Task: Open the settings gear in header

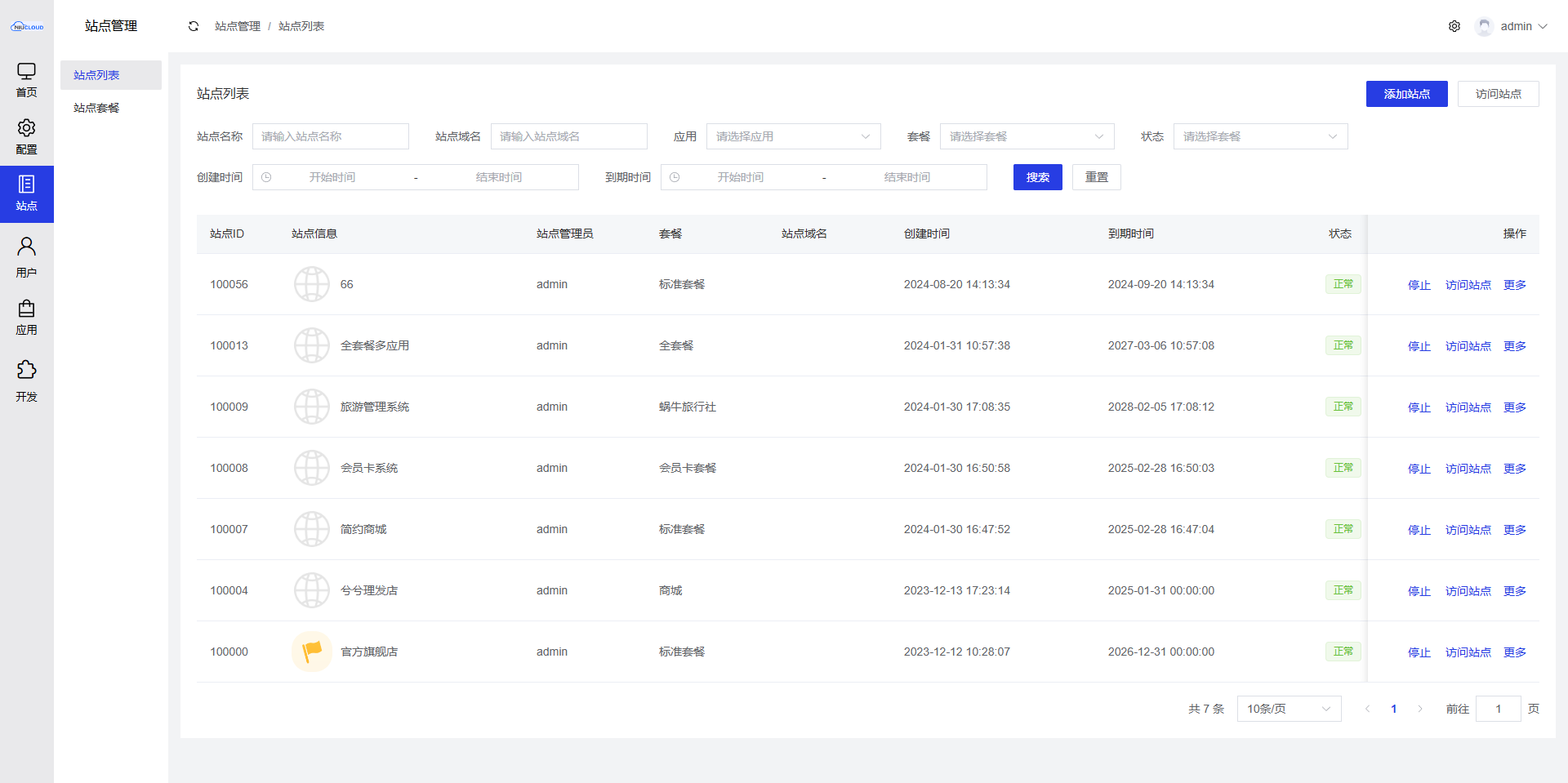Action: tap(1454, 26)
